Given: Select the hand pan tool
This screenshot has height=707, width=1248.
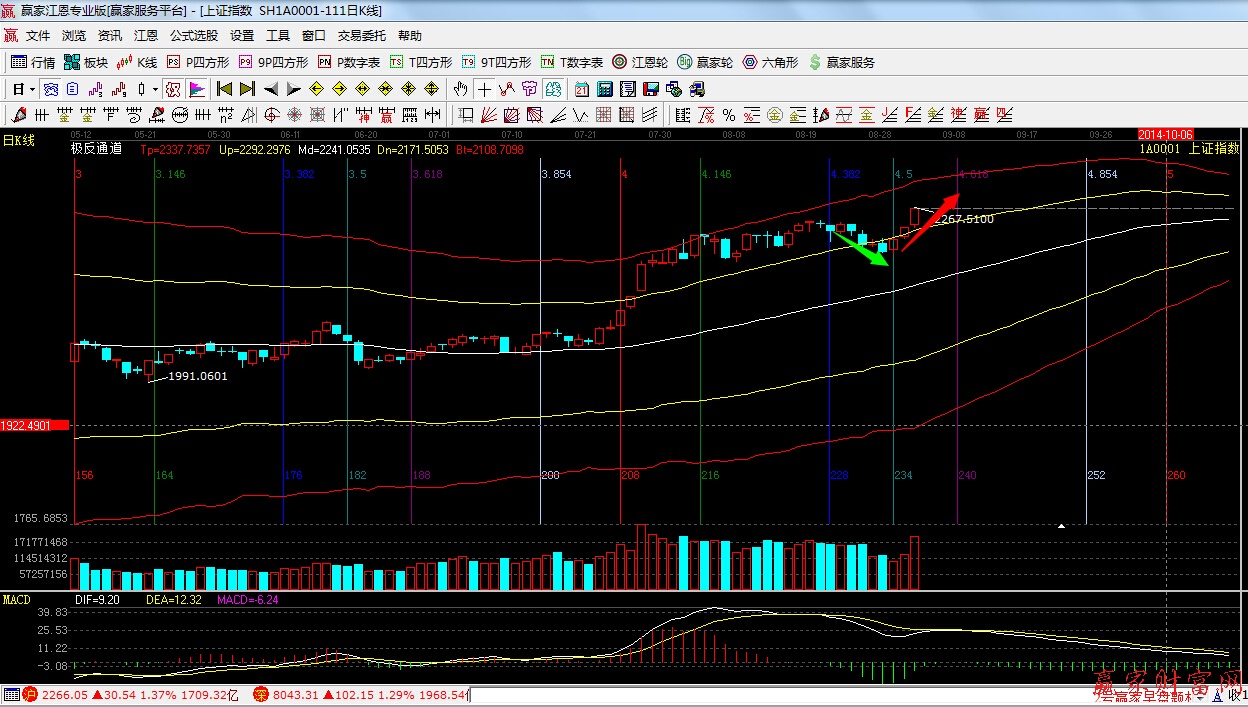Looking at the screenshot, I should point(460,89).
